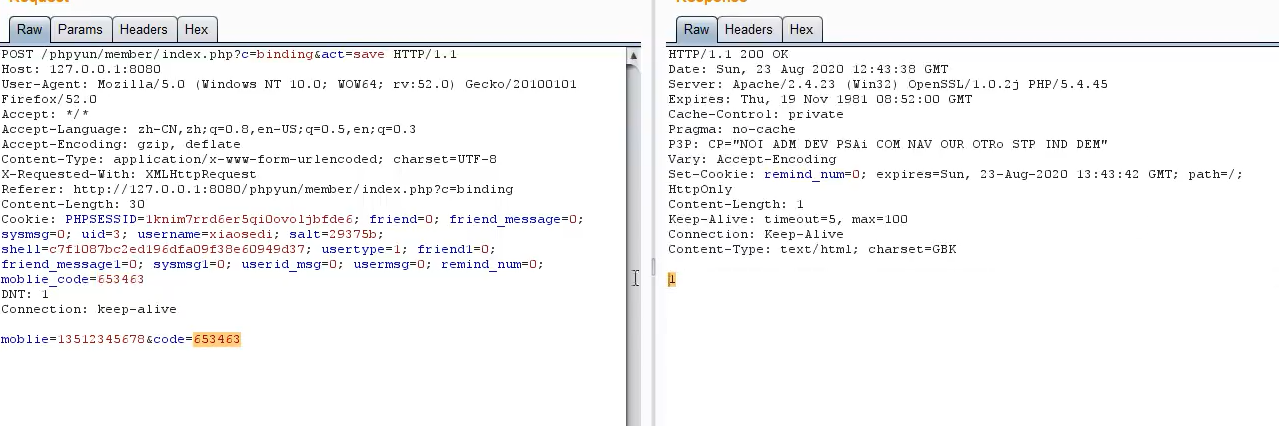Click the moblie_code=653463 cookie line
Screen dimensions: 1279x426
[73, 279]
